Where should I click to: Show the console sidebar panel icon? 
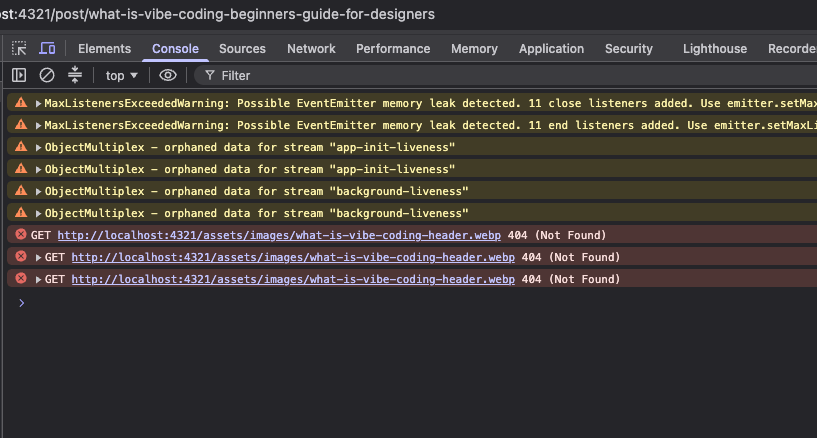[x=19, y=76]
